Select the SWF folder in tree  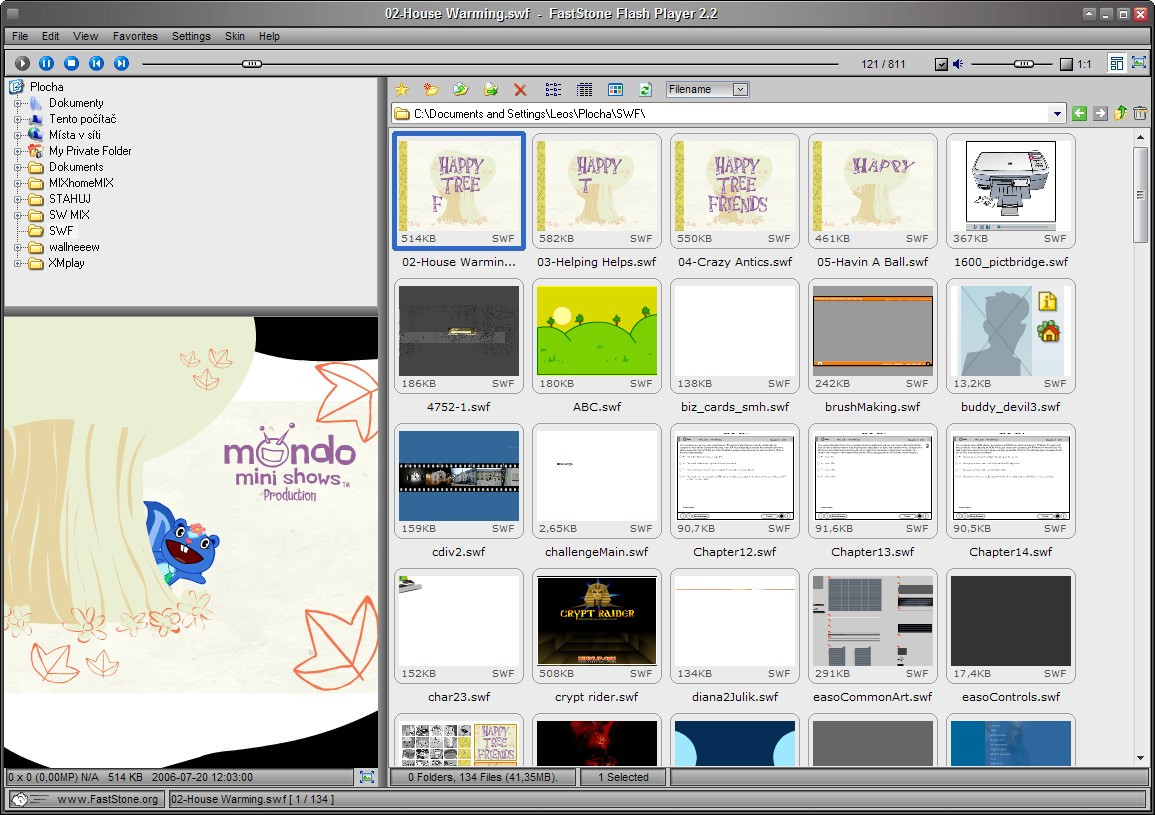pos(60,231)
